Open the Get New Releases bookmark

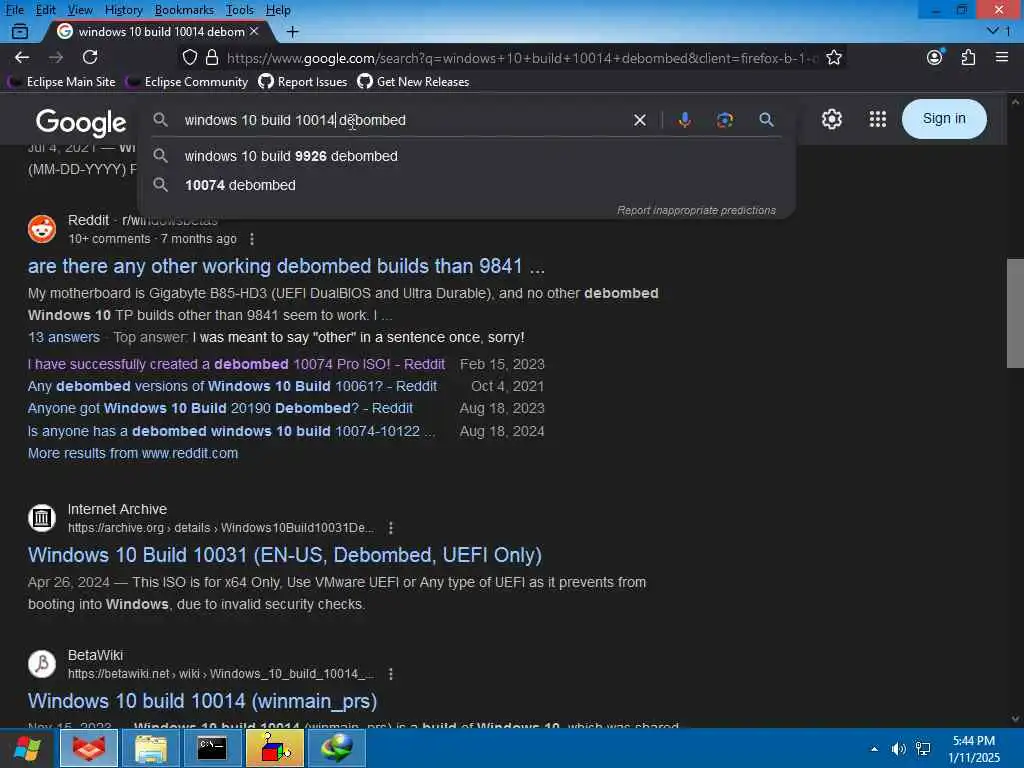[413, 82]
